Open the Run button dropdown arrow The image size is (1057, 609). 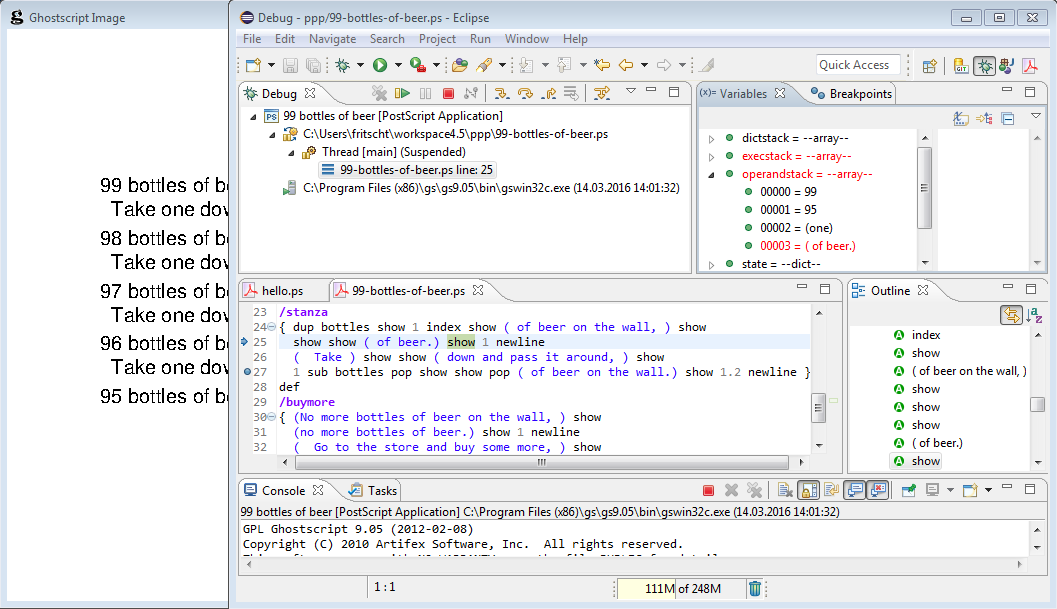(398, 65)
